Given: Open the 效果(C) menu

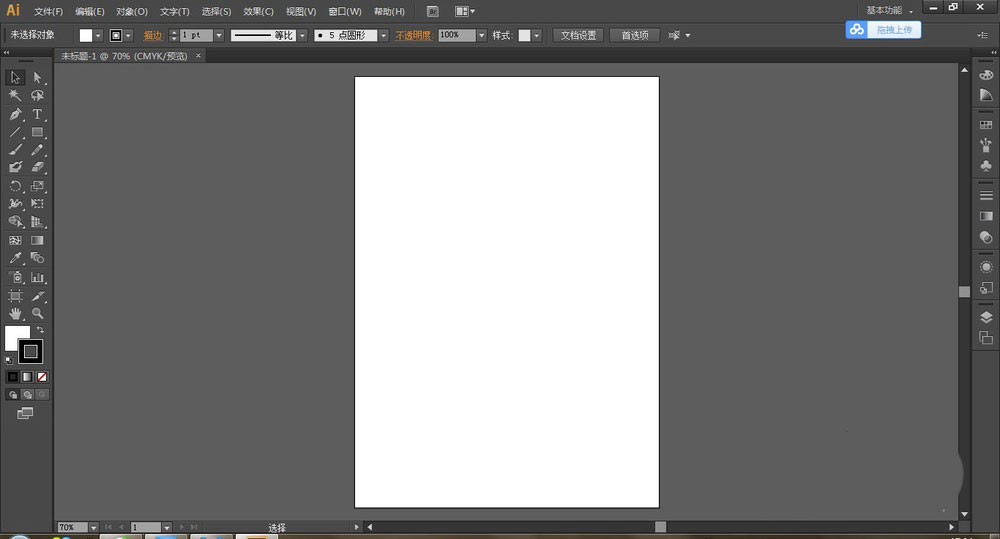Looking at the screenshot, I should (258, 11).
